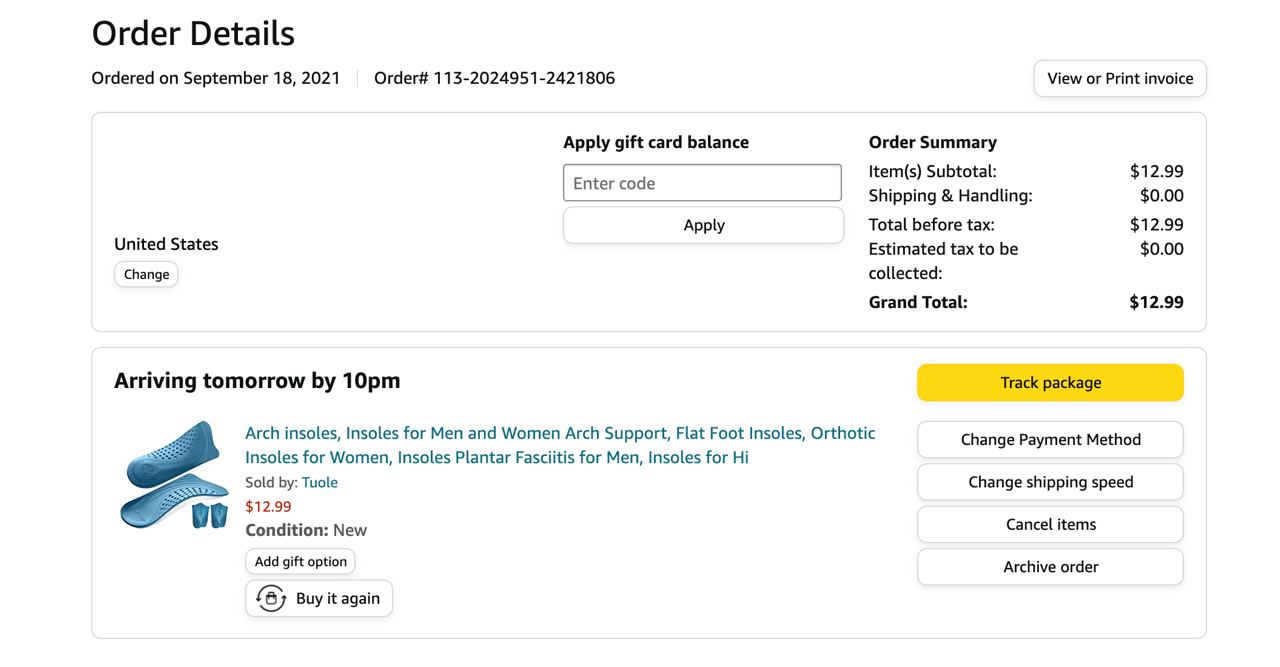
Task: Open View or Print invoice
Action: [x=1120, y=78]
